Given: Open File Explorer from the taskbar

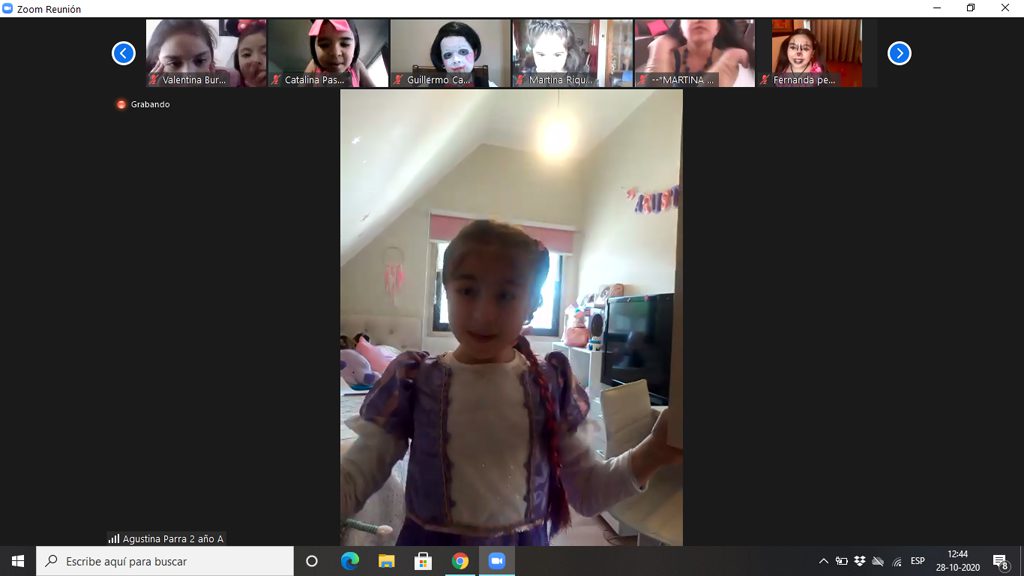Looking at the screenshot, I should coord(386,561).
